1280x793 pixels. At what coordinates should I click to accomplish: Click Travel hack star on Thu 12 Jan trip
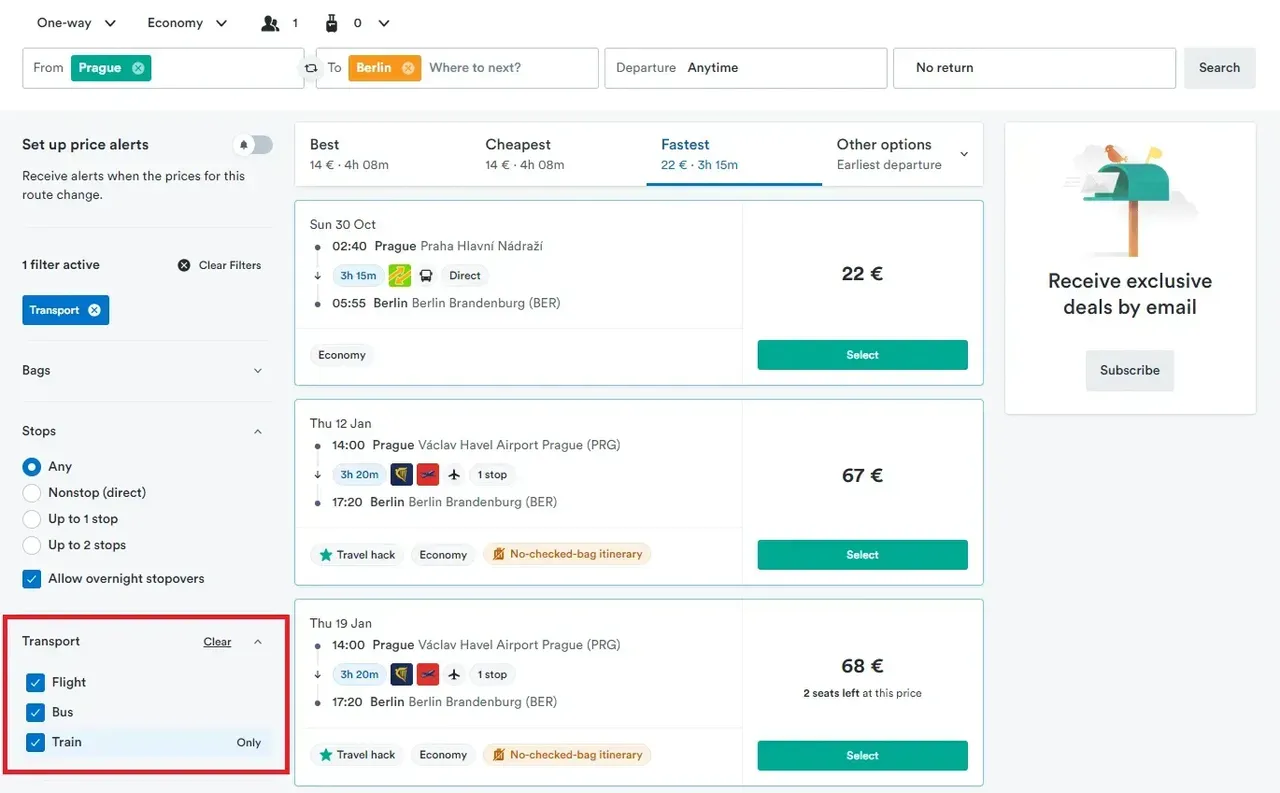coord(326,555)
